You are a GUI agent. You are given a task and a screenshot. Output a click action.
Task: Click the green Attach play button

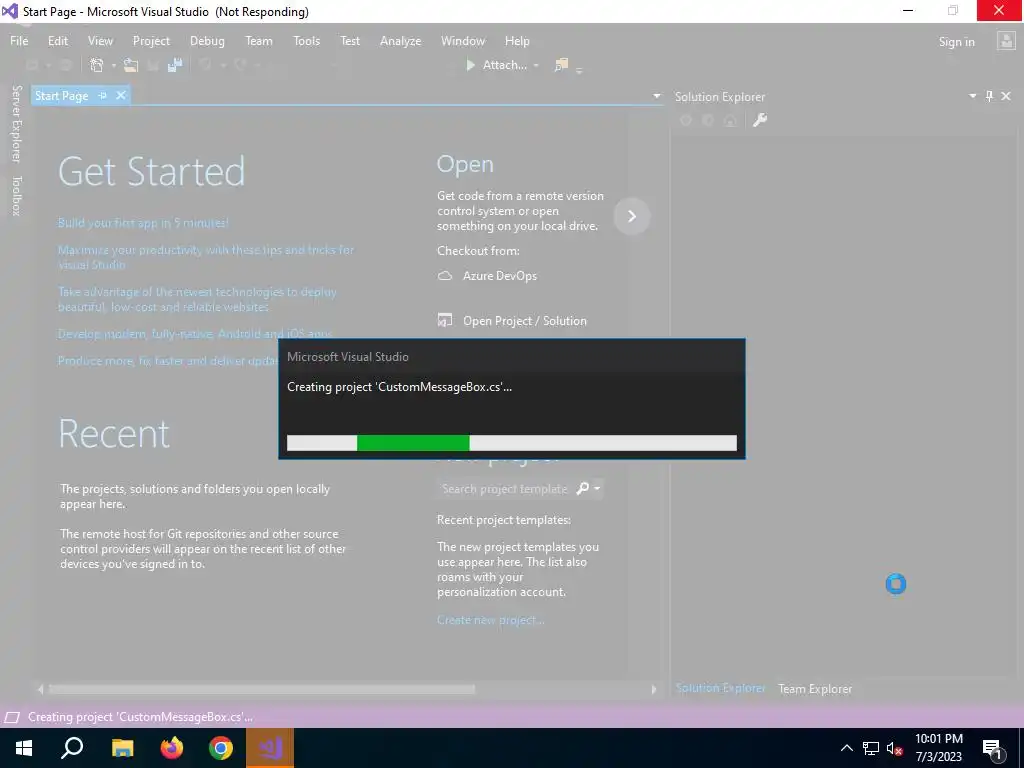[x=470, y=65]
